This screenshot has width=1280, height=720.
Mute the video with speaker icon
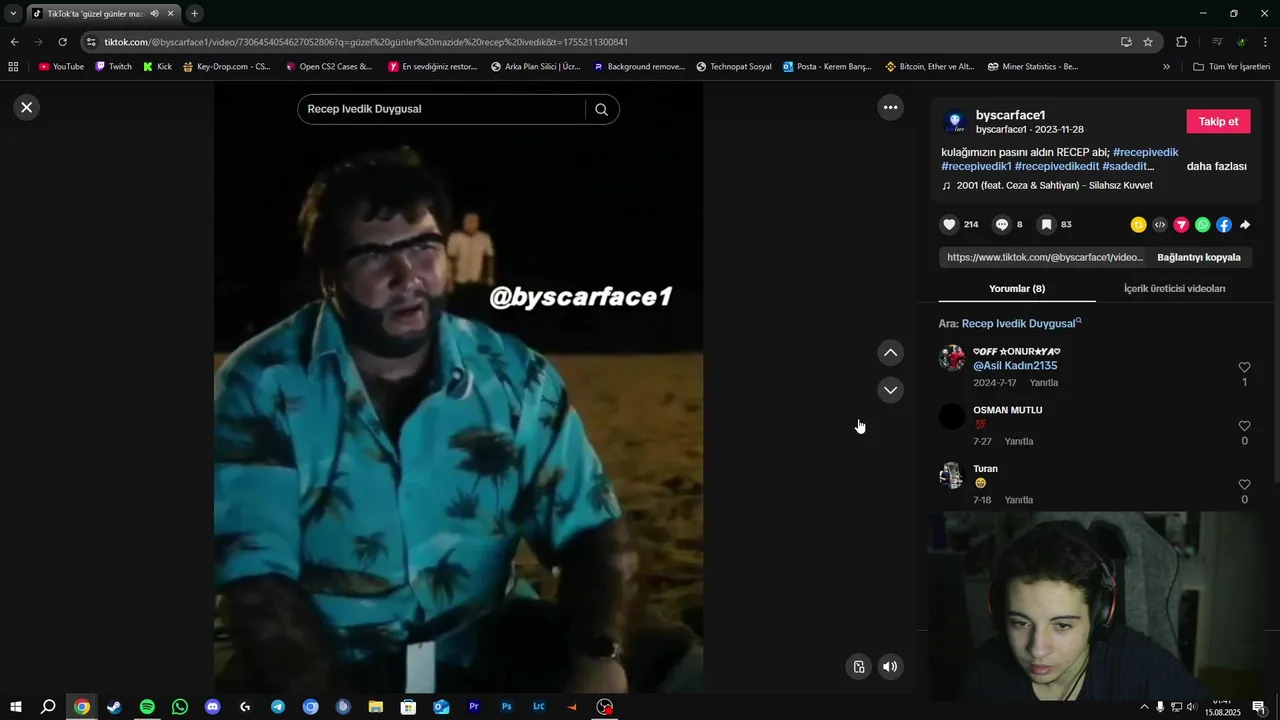pos(890,667)
